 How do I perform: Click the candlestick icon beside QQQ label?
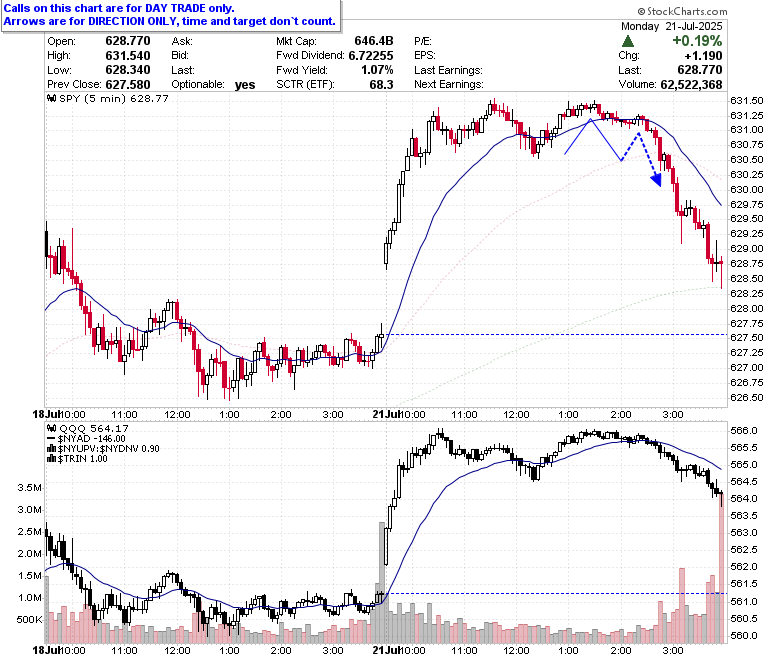click(51, 428)
